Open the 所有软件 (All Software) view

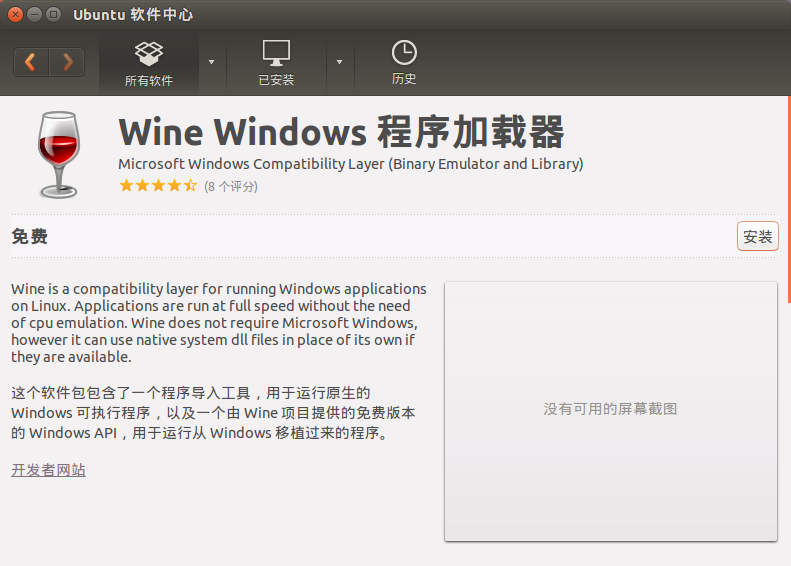[x=148, y=63]
